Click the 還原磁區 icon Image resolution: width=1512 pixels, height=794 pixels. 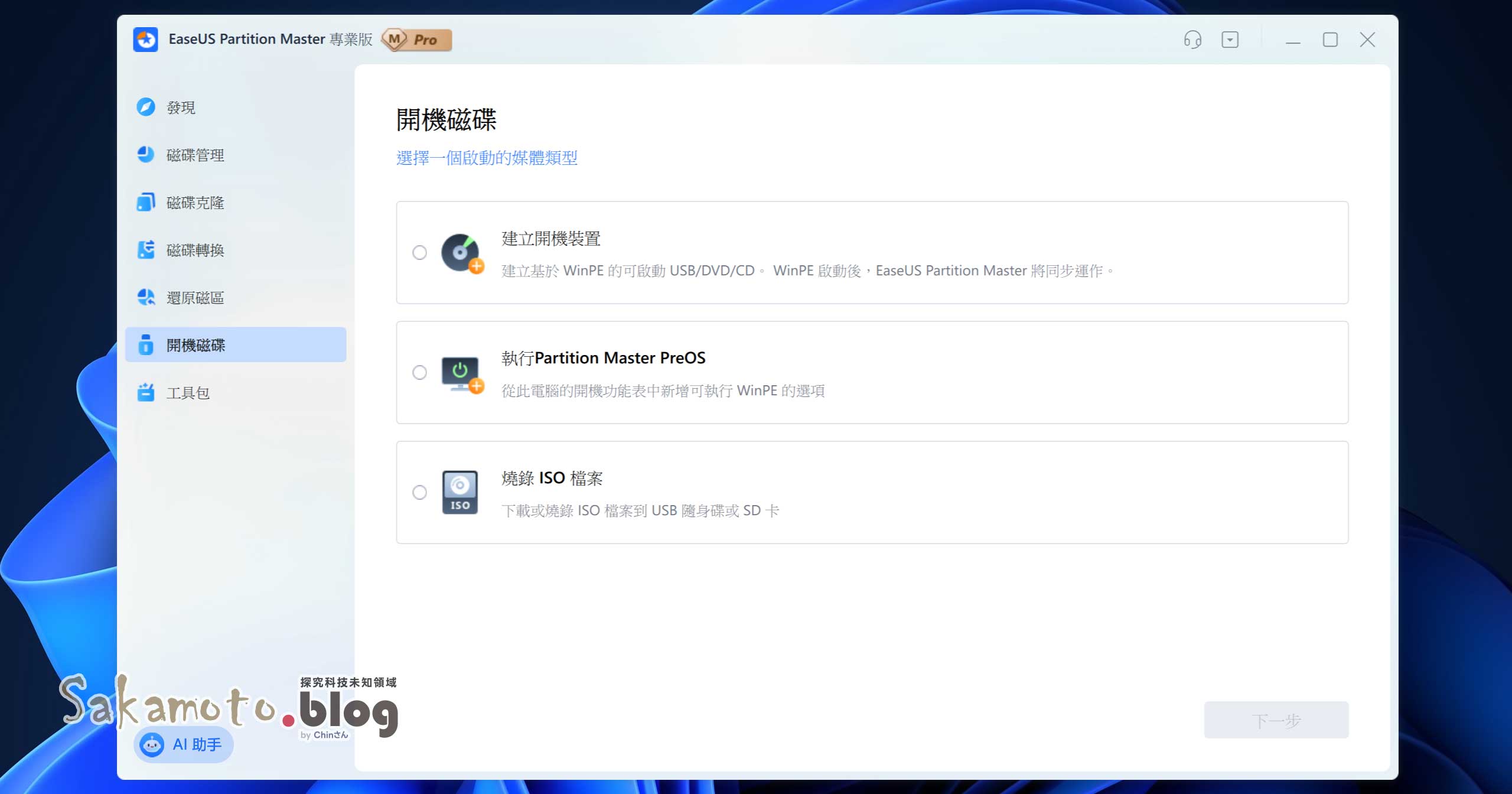[145, 297]
